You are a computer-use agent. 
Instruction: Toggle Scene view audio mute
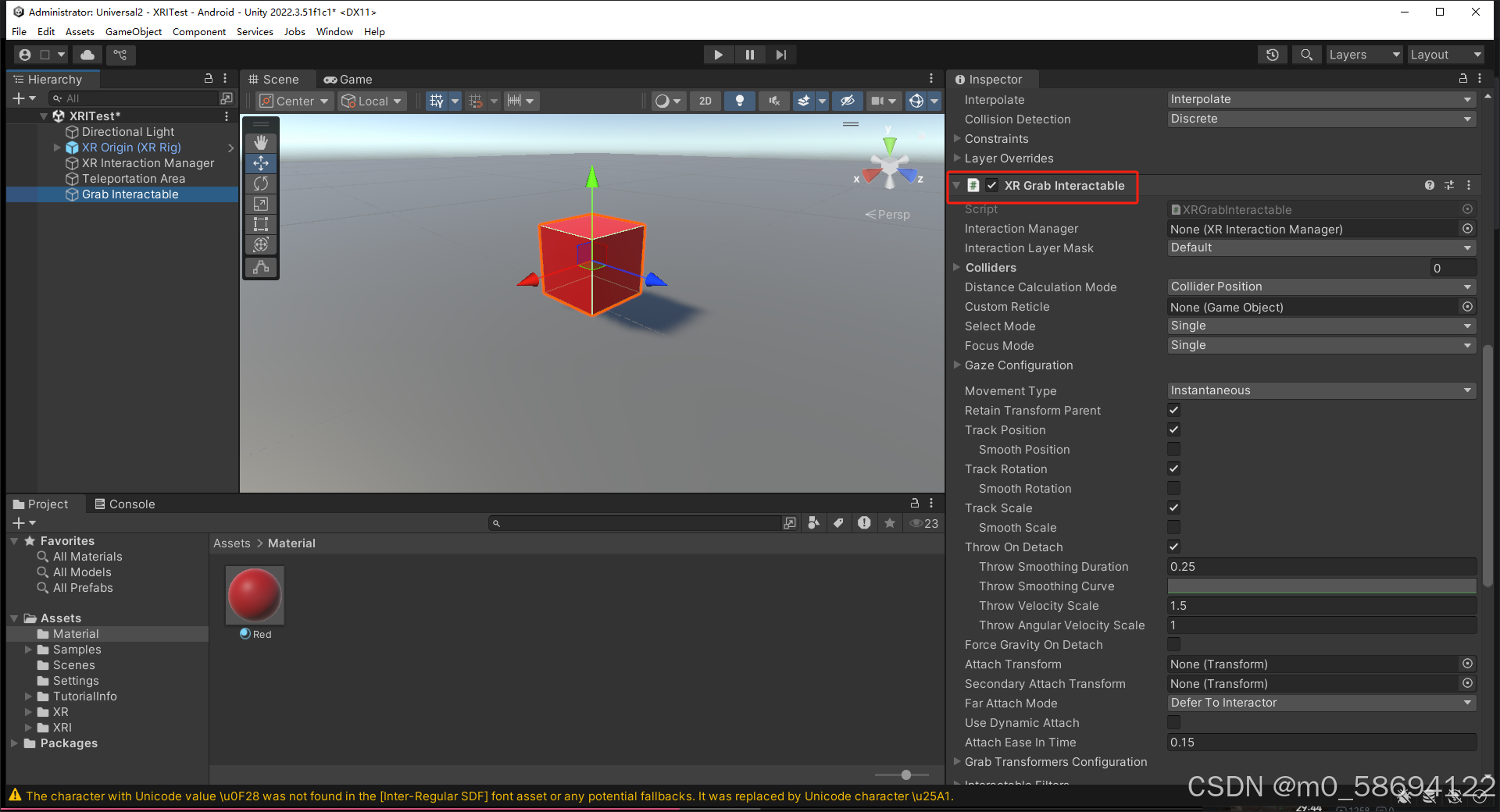pos(773,101)
